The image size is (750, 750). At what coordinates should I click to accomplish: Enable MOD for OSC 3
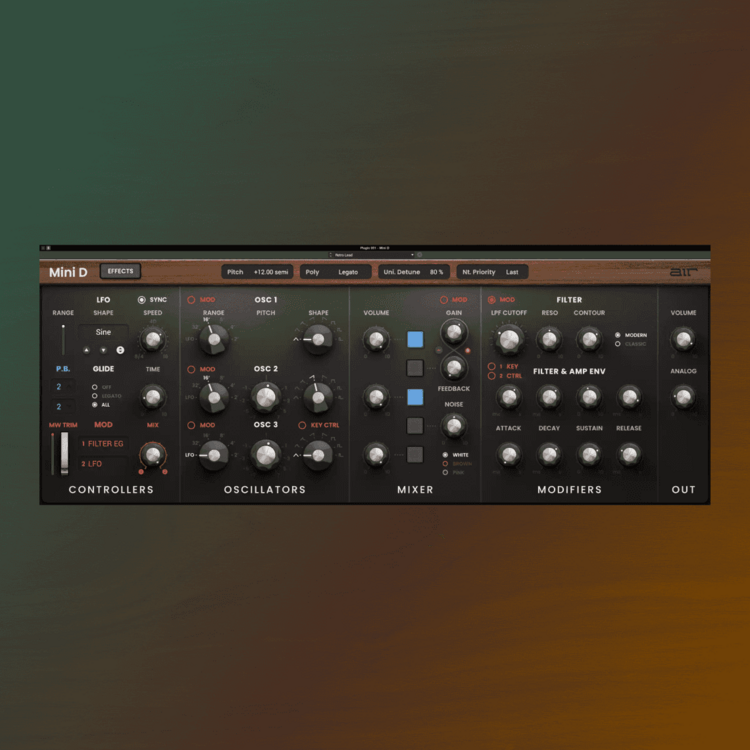(191, 425)
